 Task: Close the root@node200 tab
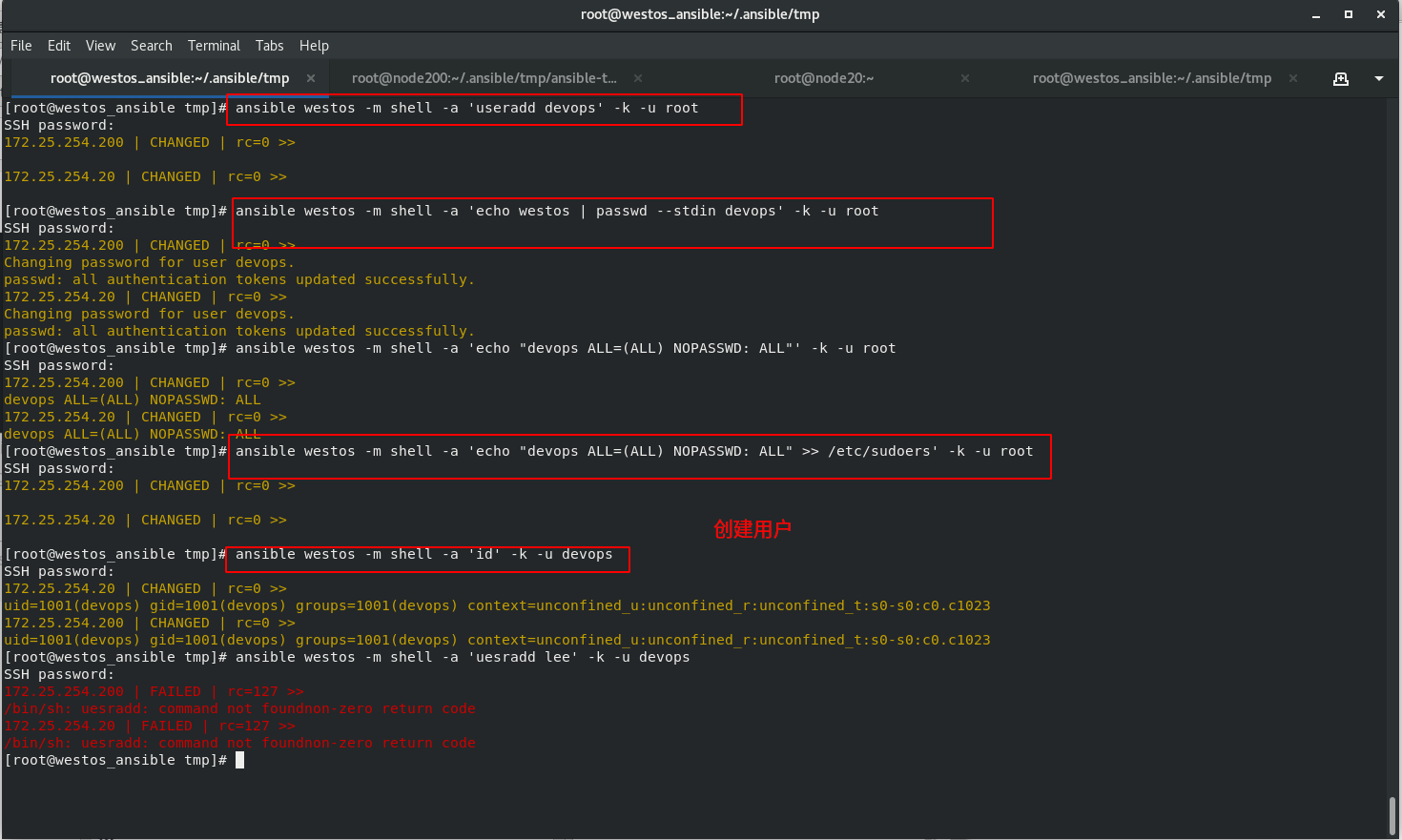[x=638, y=78]
